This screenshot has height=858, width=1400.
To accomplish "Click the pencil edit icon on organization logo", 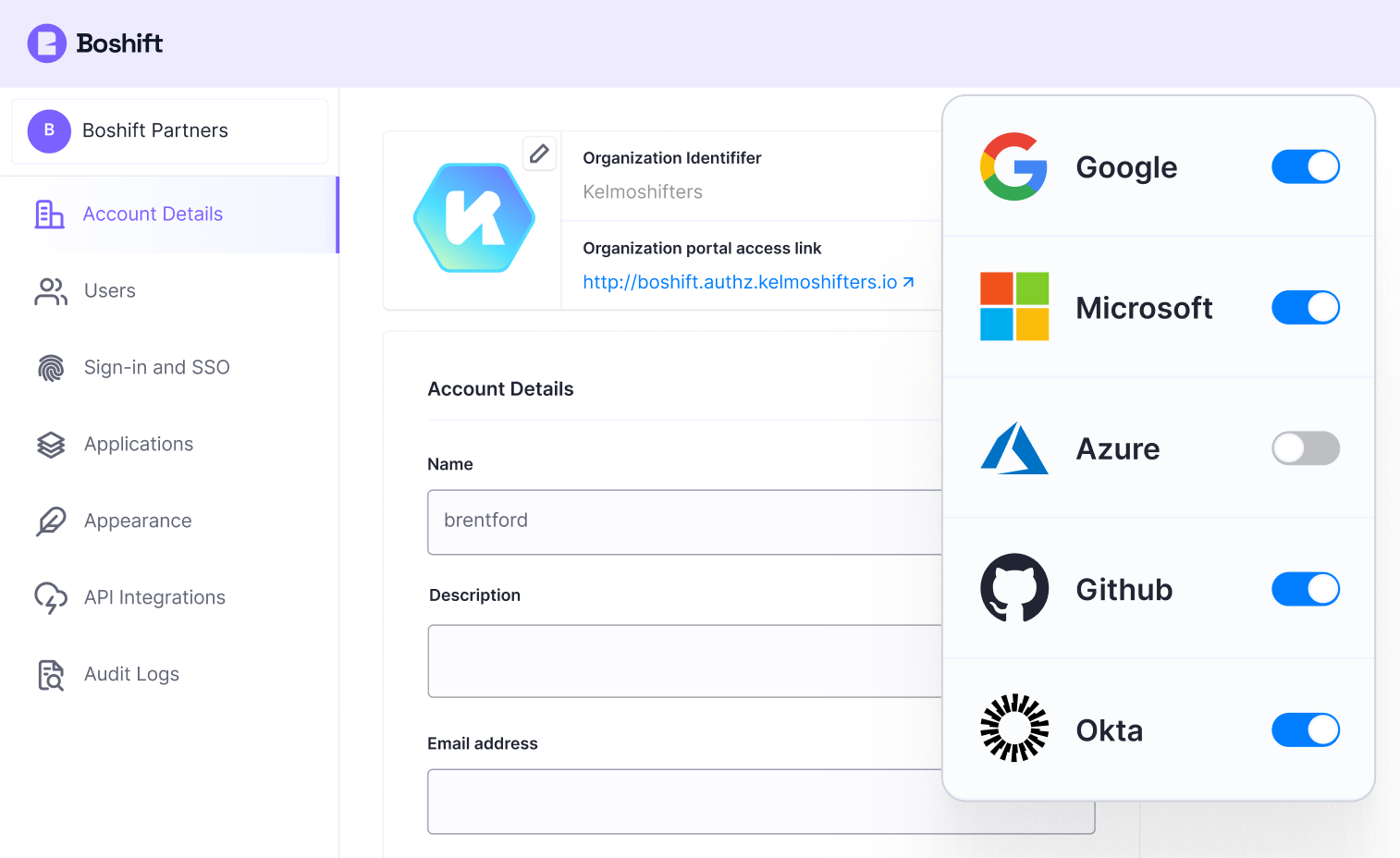I will pos(540,153).
